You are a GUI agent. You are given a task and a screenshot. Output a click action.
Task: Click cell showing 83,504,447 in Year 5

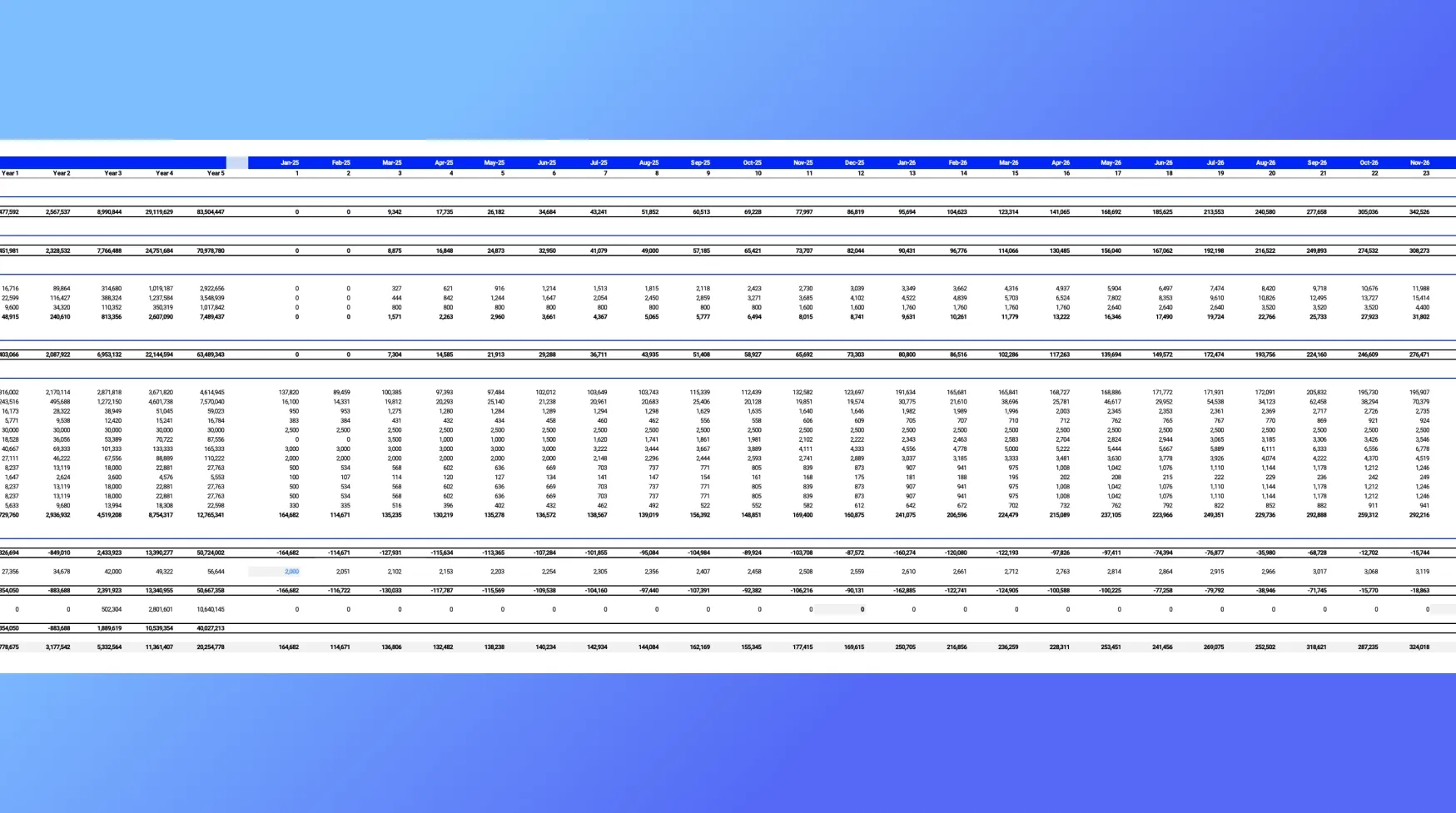(x=210, y=212)
